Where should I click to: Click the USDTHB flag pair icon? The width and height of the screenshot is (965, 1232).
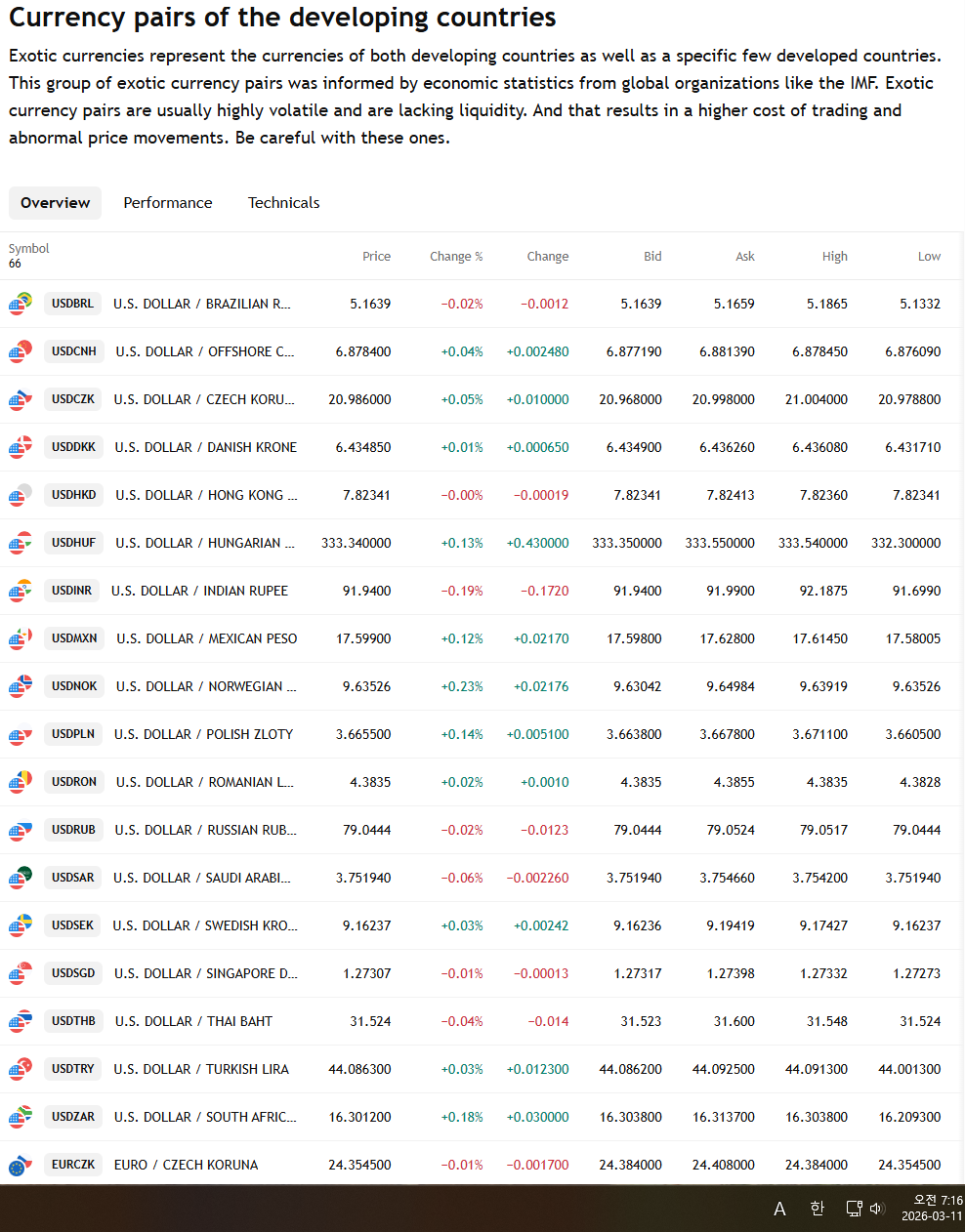[x=21, y=1021]
